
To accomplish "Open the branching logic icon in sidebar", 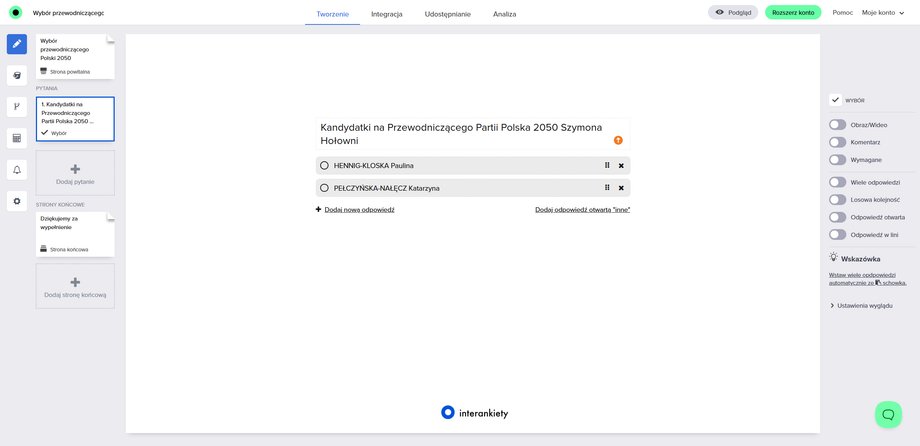I will [17, 106].
